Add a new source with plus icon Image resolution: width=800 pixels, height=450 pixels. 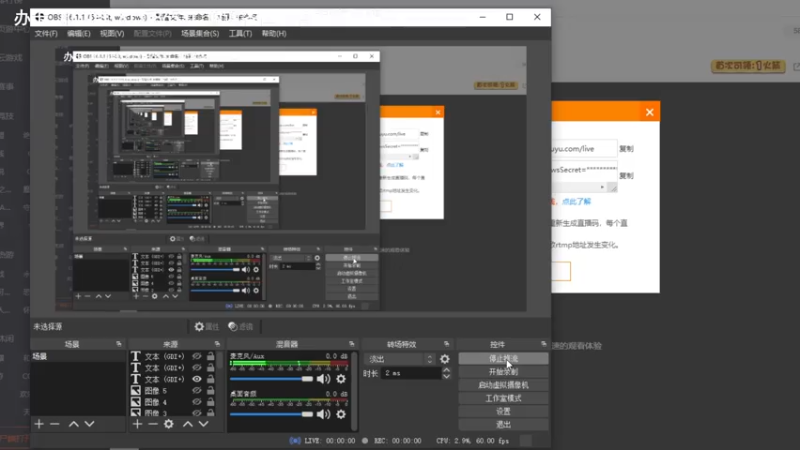(x=137, y=424)
